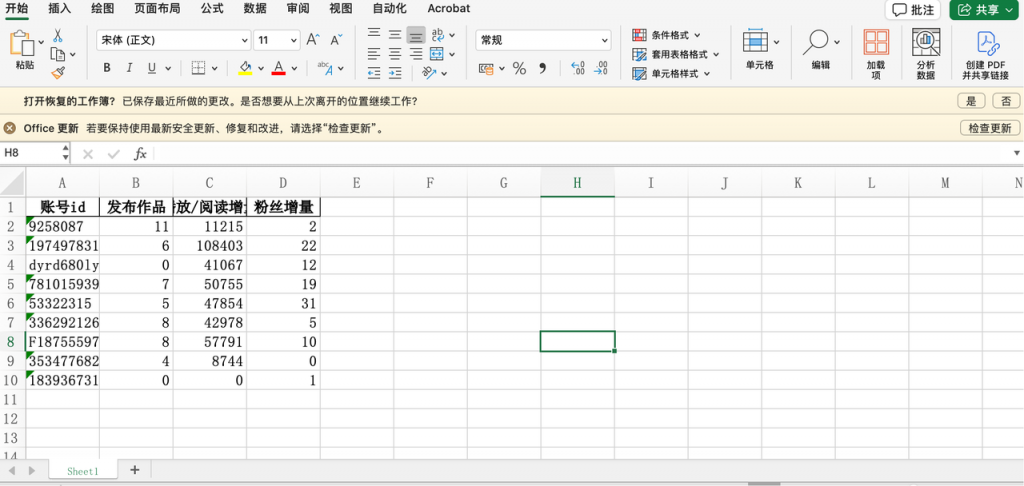Image resolution: width=1024 pixels, height=486 pixels.
Task: Click the increase decimal places icon
Action: point(578,68)
